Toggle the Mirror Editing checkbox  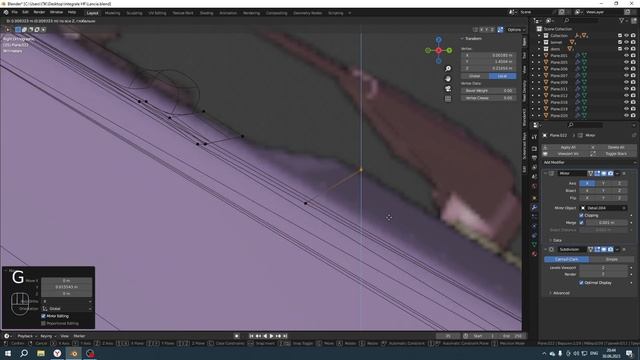tap(43, 316)
